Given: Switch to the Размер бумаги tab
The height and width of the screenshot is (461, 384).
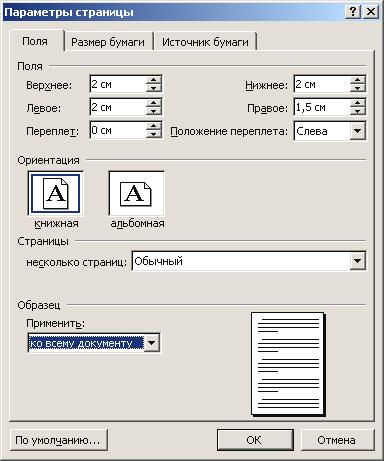Looking at the screenshot, I should coord(108,42).
